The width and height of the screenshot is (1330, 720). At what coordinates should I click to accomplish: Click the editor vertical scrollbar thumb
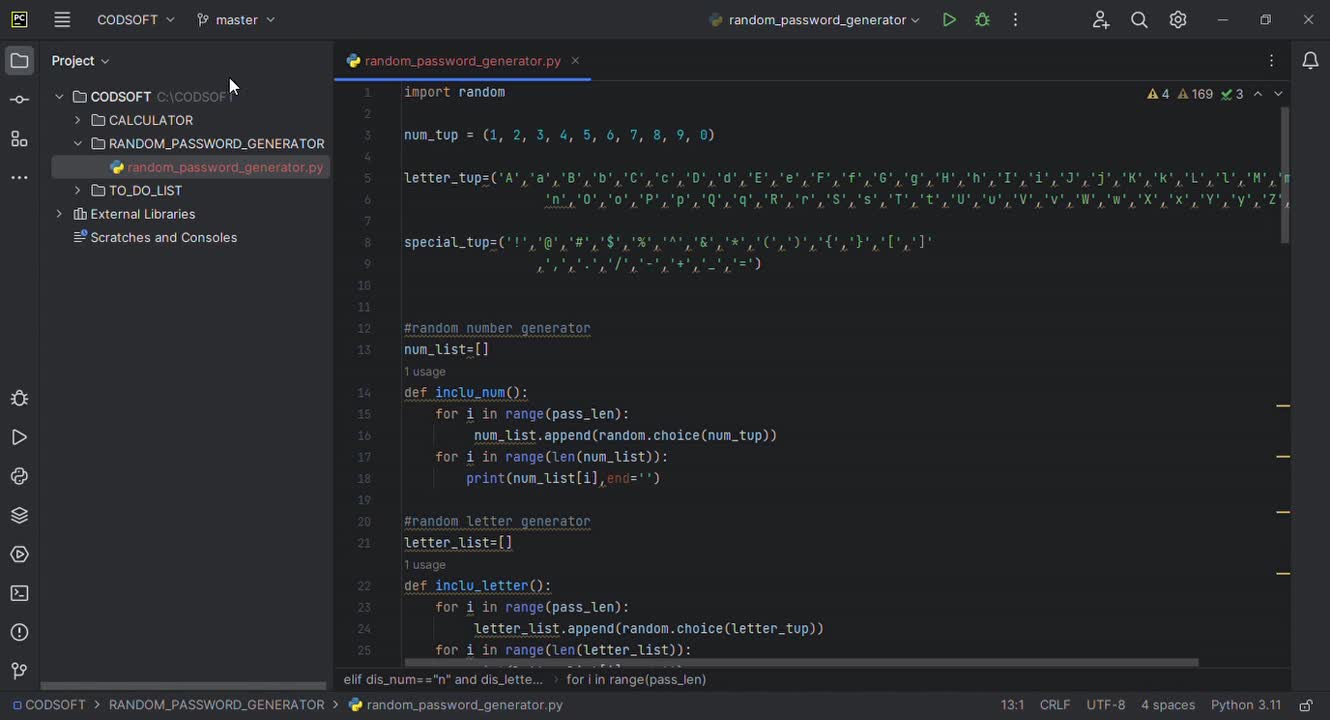coord(1284,175)
